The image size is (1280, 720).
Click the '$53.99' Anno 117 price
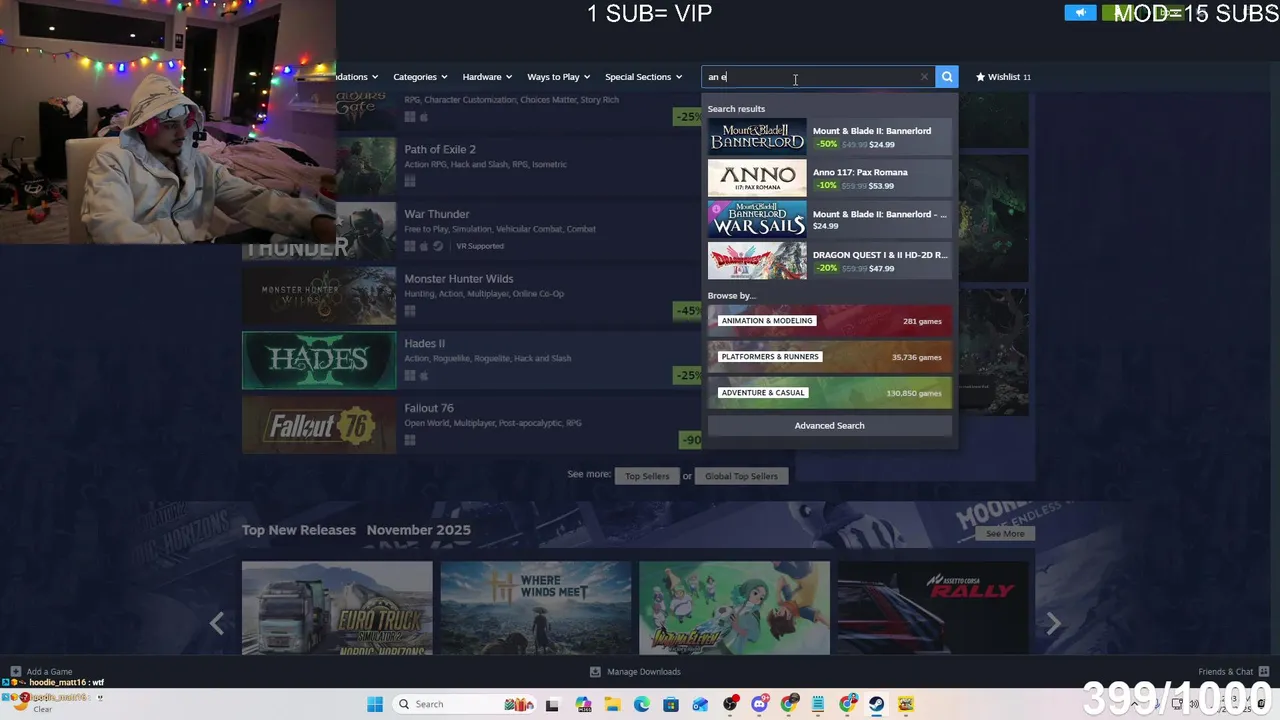coord(881,186)
